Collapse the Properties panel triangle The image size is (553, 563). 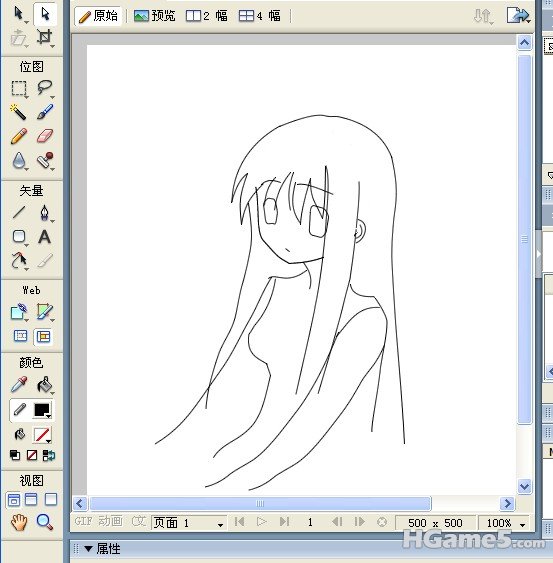point(88,549)
